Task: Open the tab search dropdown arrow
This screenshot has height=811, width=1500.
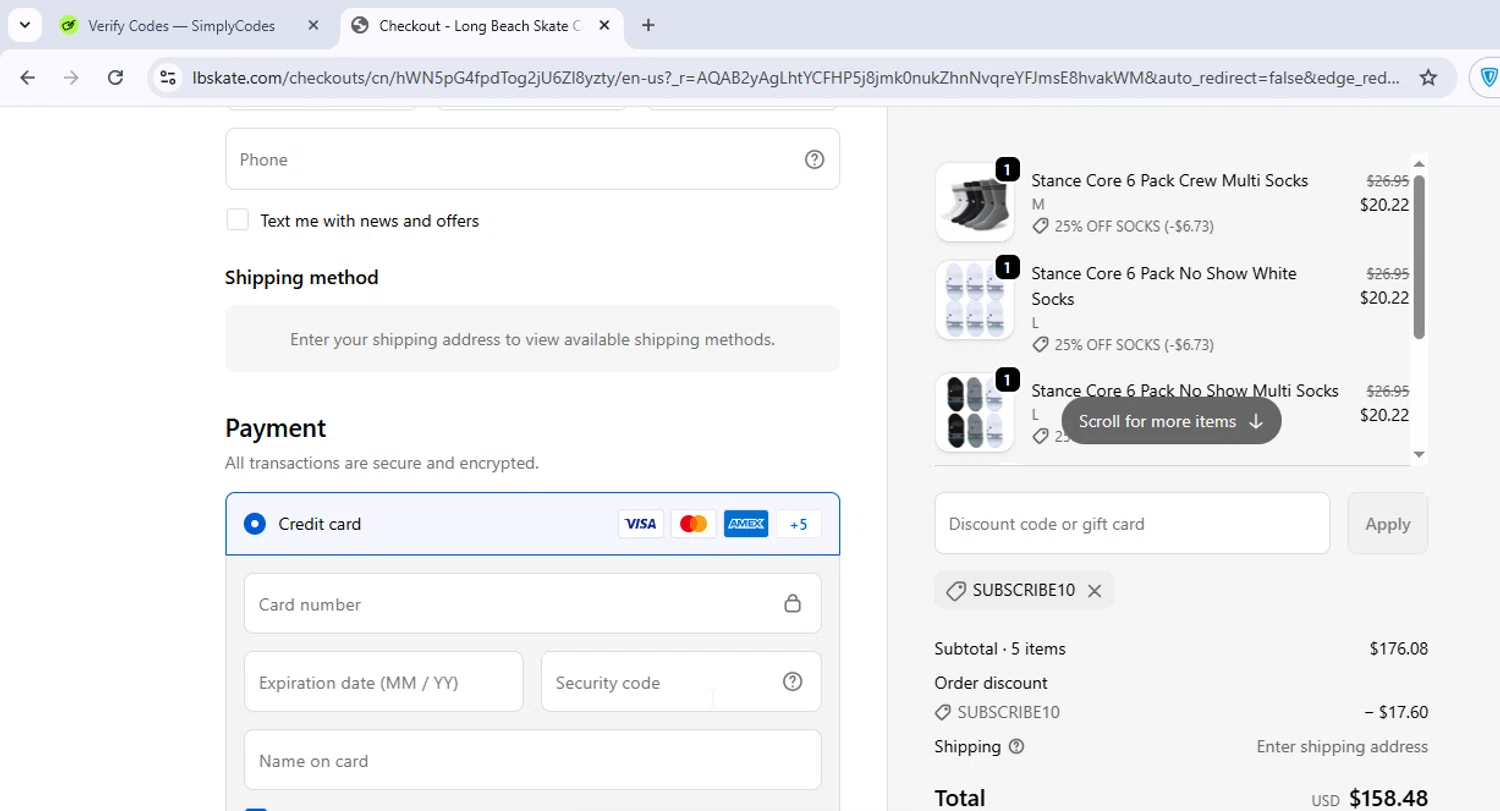Action: point(25,25)
